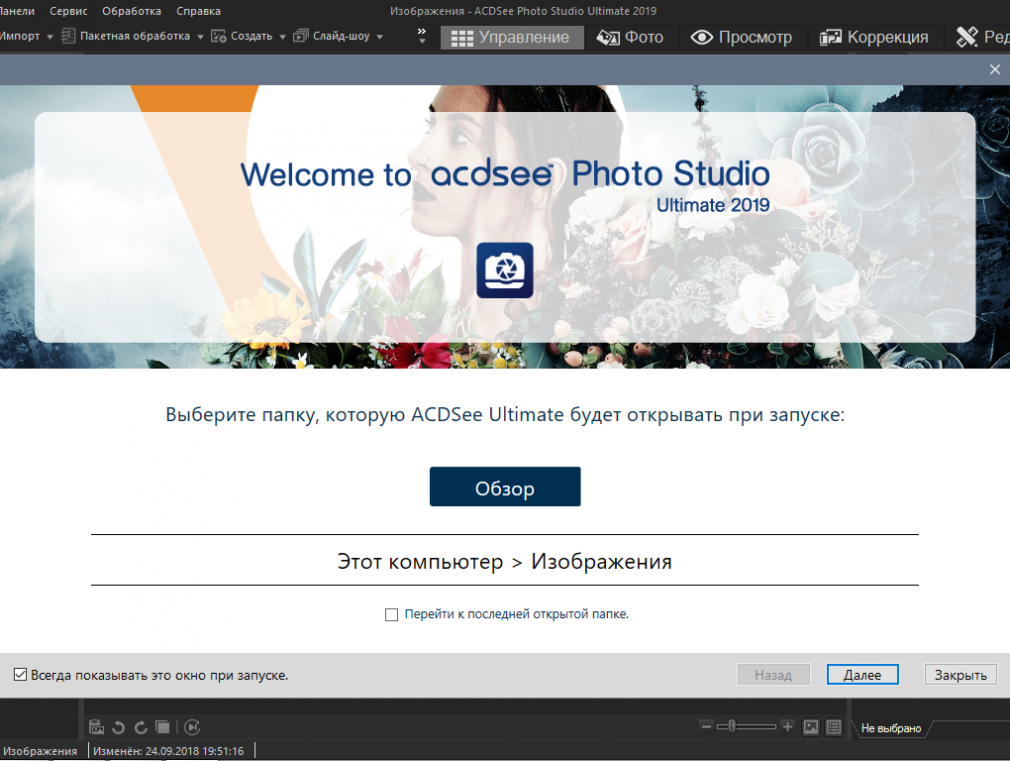This screenshot has height=761, width=1010.
Task: Click the rotate right icon
Action: click(140, 727)
